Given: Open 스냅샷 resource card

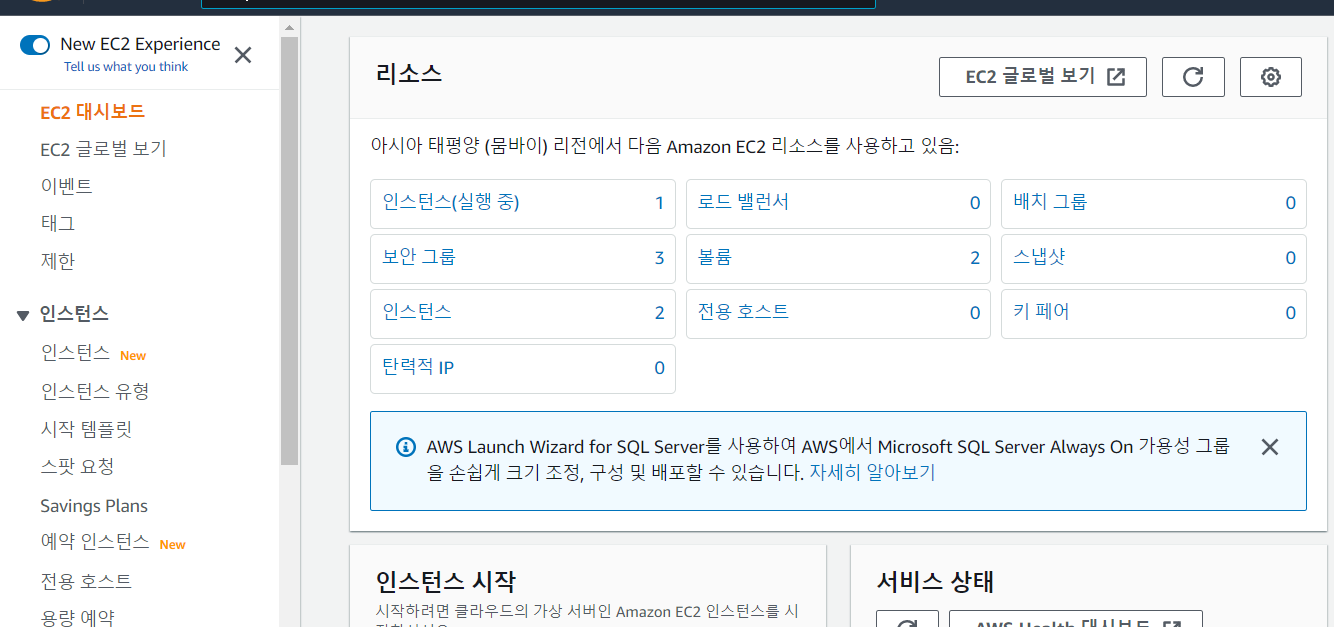Looking at the screenshot, I should 1154,258.
